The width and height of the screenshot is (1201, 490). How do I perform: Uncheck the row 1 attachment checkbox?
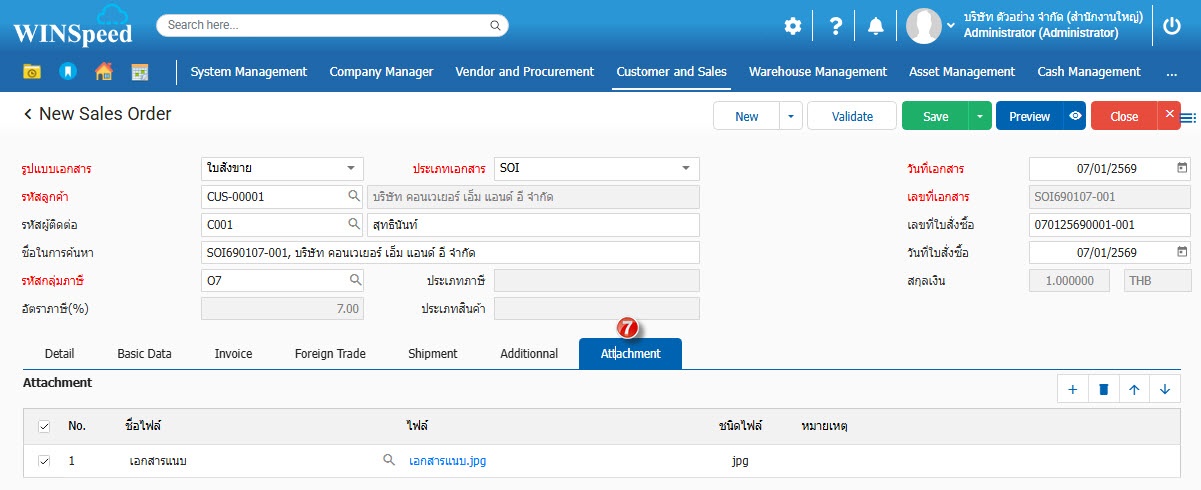pyautogui.click(x=44, y=461)
